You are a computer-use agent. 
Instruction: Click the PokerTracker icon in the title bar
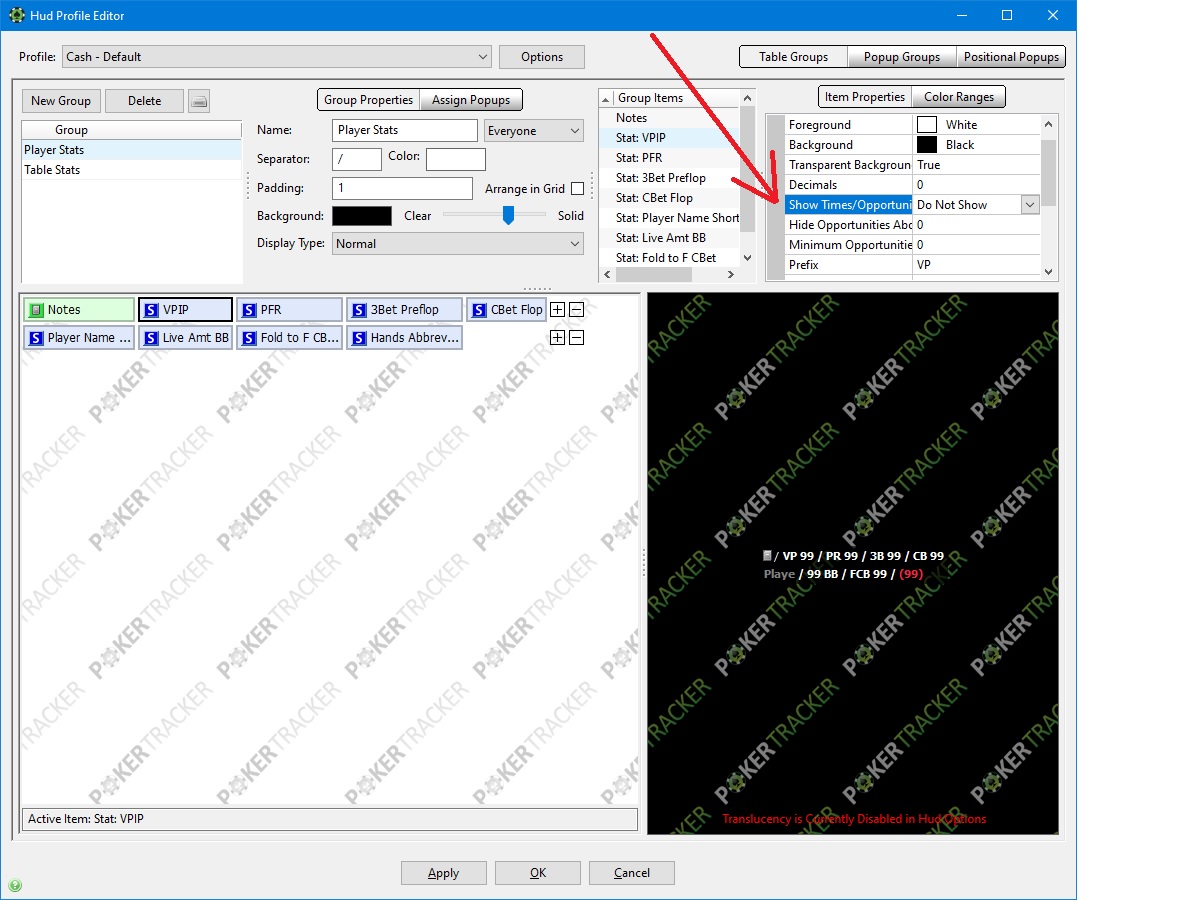[16, 15]
